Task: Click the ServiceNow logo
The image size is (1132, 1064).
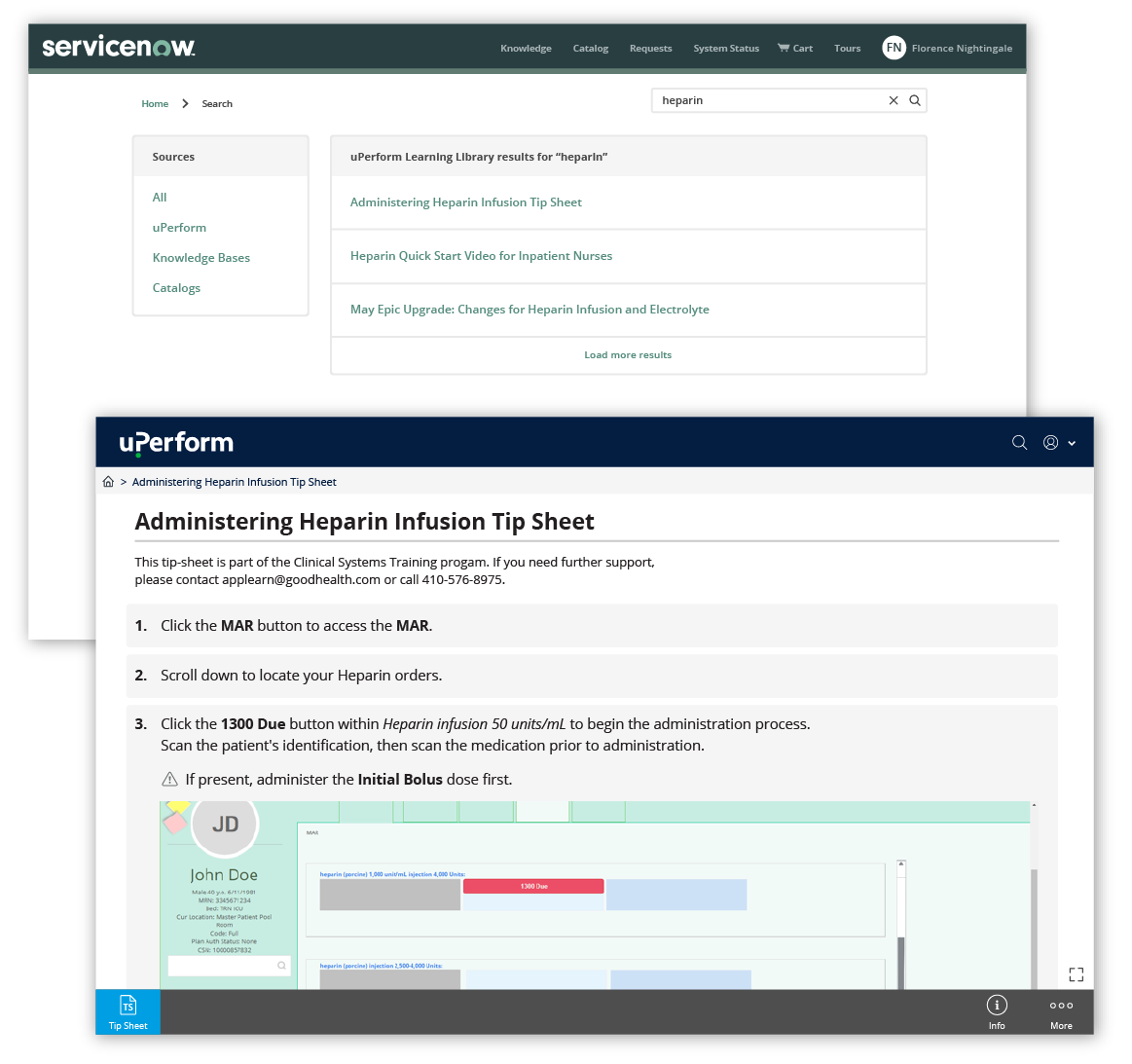Action: tap(119, 47)
